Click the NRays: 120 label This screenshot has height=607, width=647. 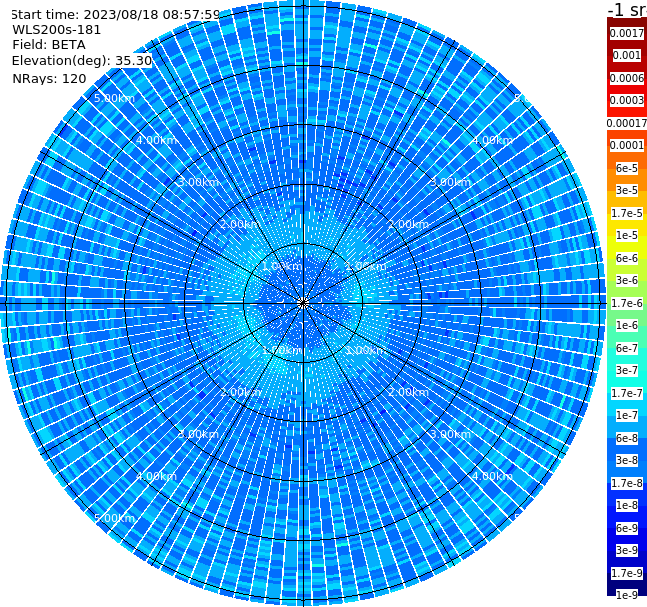click(49, 78)
